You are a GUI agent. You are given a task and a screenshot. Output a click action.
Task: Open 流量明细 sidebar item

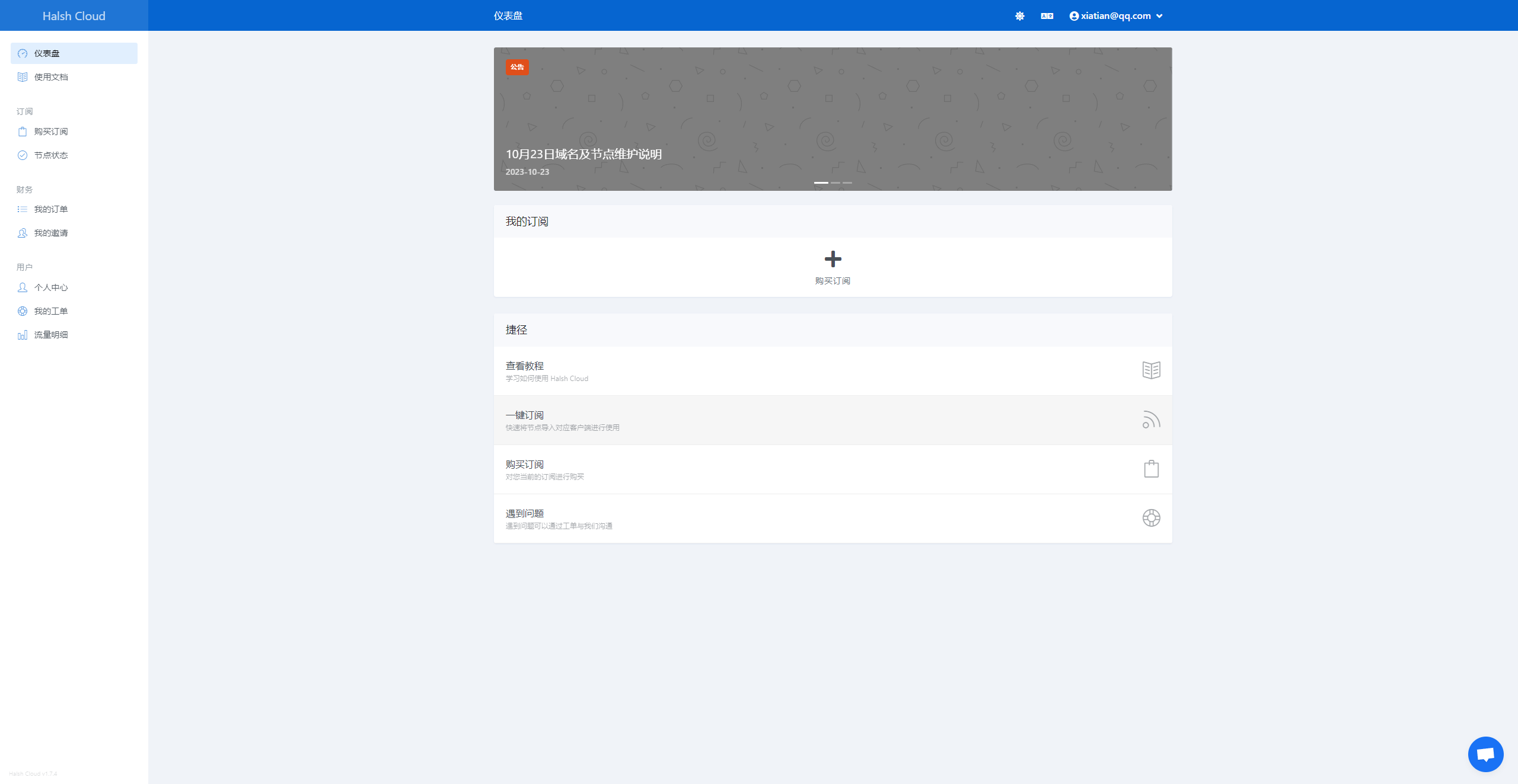pyautogui.click(x=51, y=335)
